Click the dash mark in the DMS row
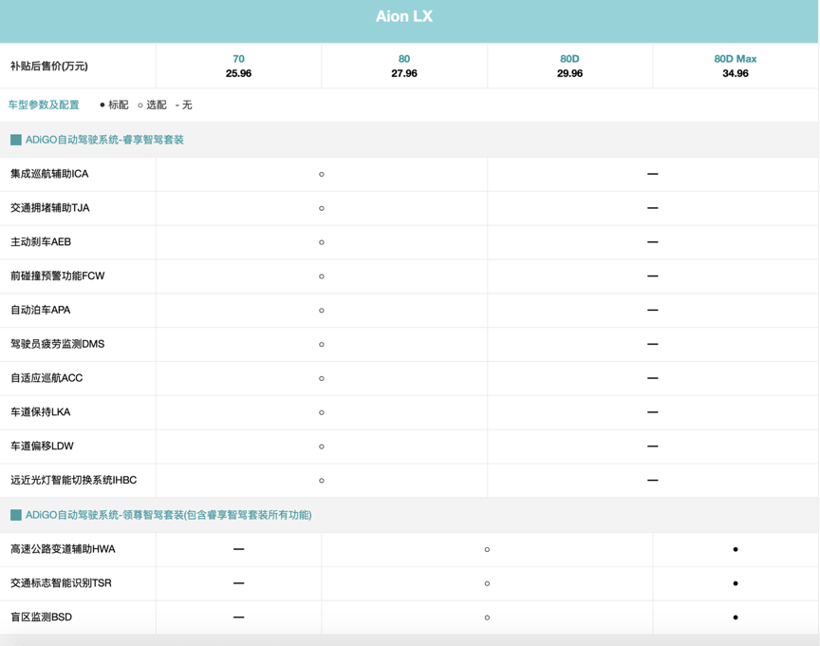The height and width of the screenshot is (646, 820). pyautogui.click(x=653, y=344)
